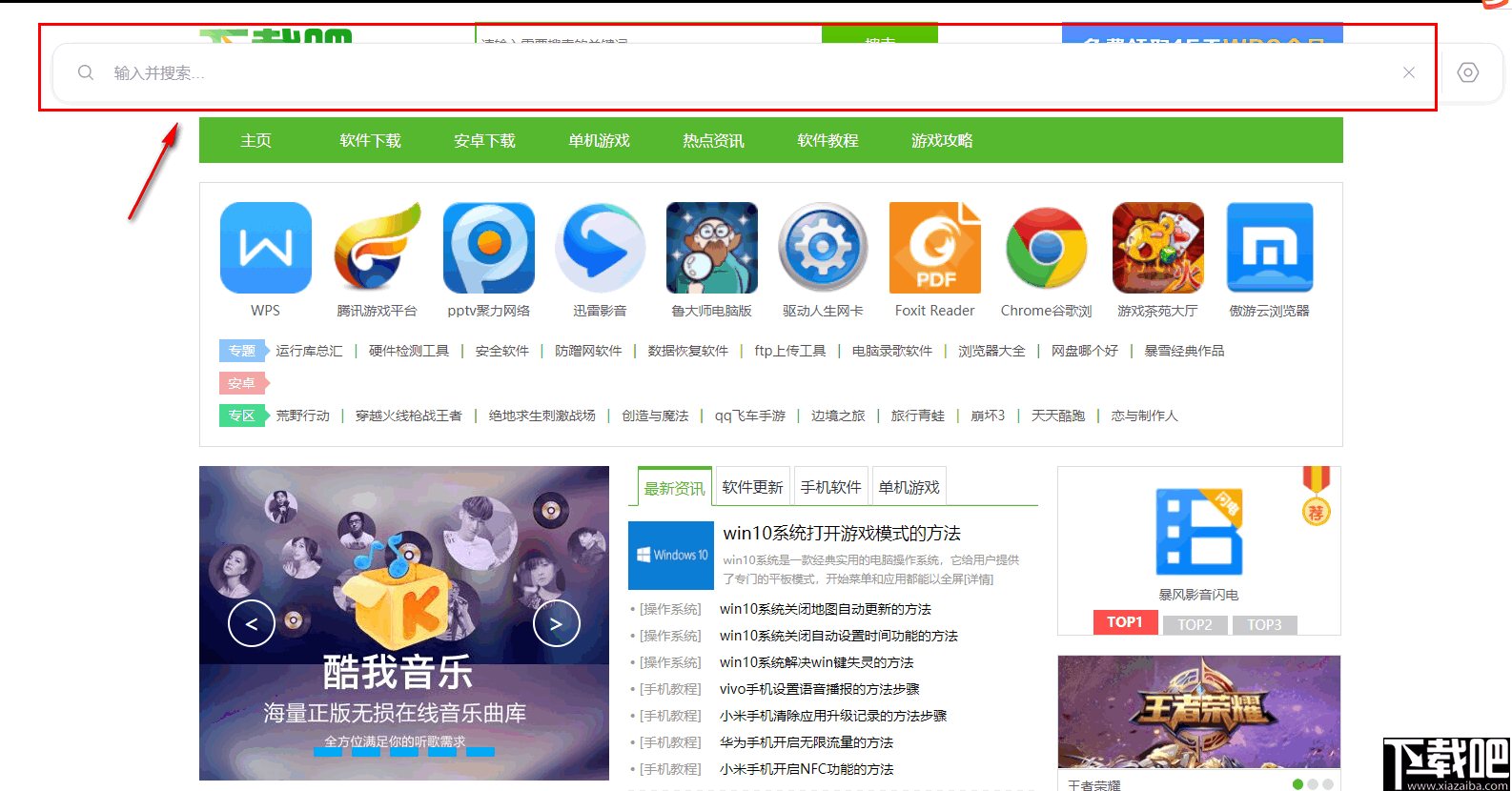1512x791 pixels.
Task: Open the Windows 10 article thumbnail
Action: click(x=671, y=556)
